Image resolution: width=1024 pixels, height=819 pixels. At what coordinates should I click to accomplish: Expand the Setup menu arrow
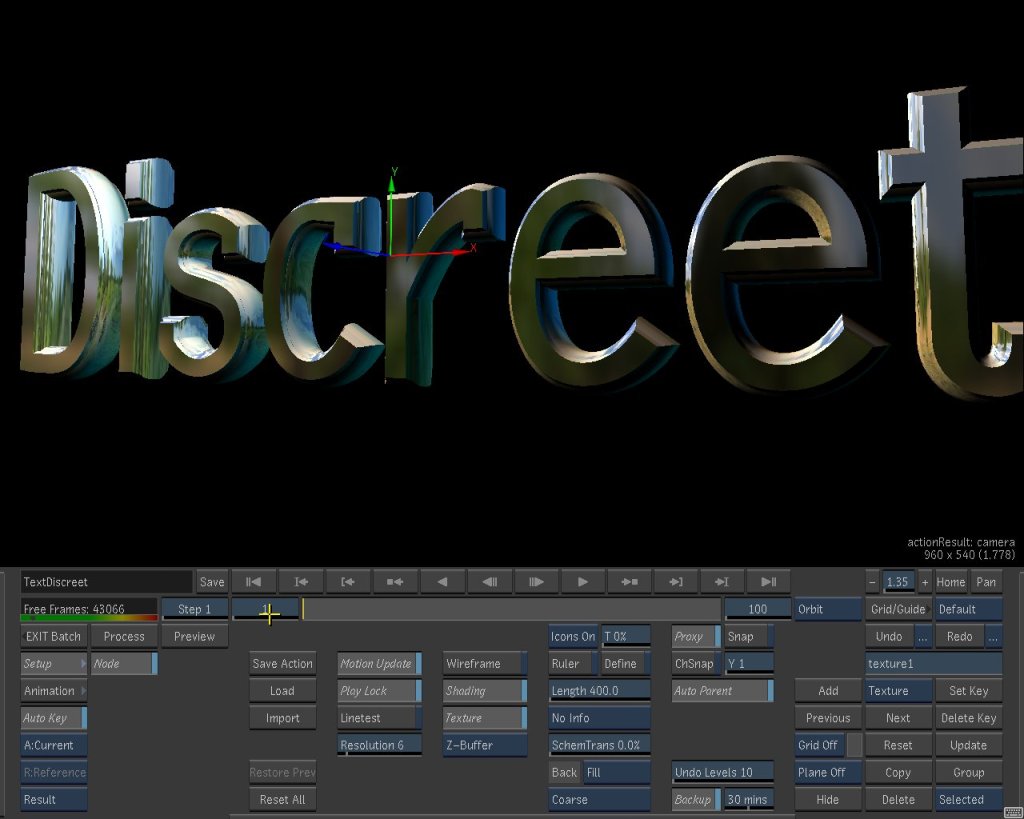pos(82,664)
